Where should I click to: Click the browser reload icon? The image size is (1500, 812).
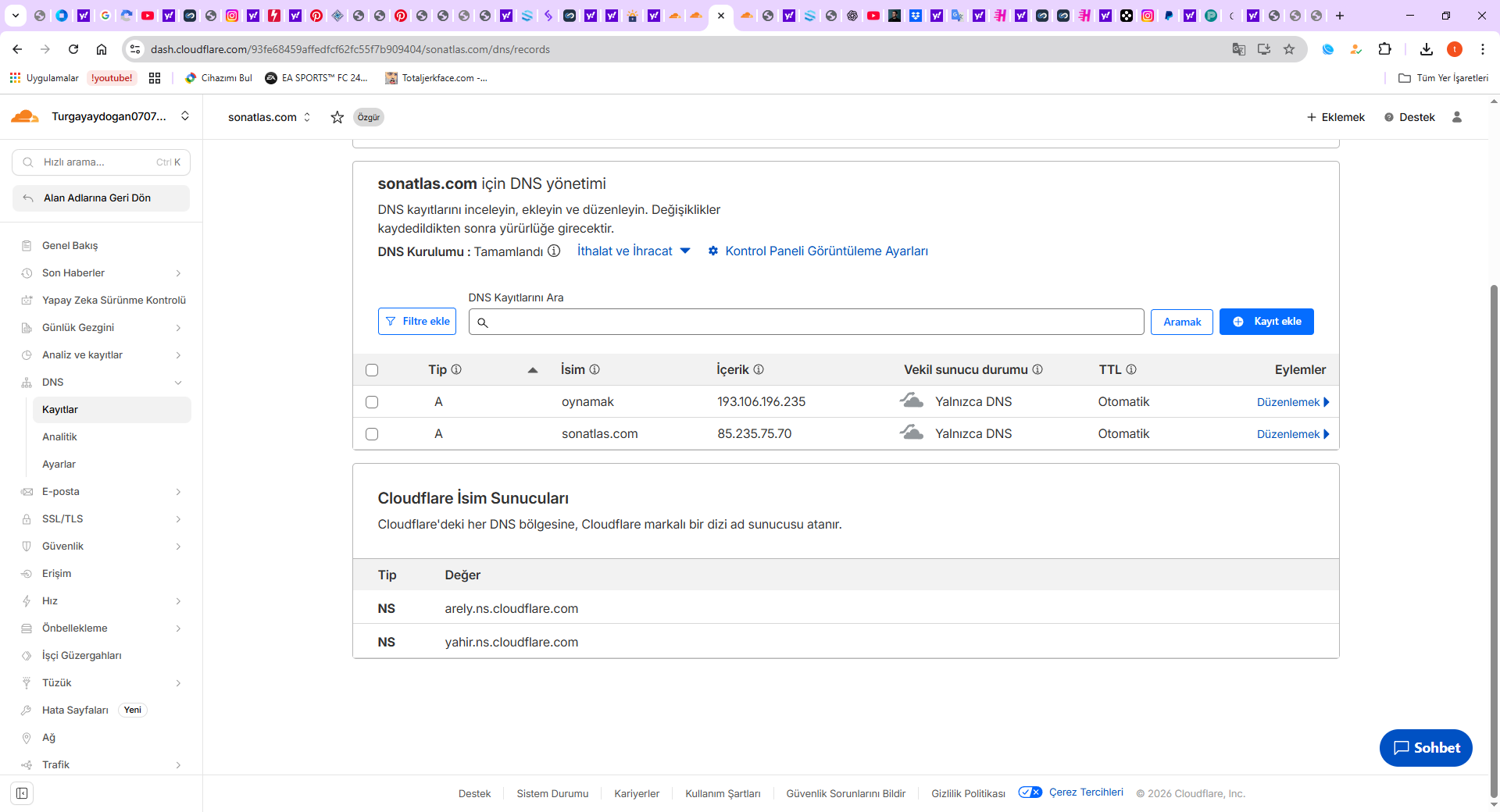click(73, 49)
